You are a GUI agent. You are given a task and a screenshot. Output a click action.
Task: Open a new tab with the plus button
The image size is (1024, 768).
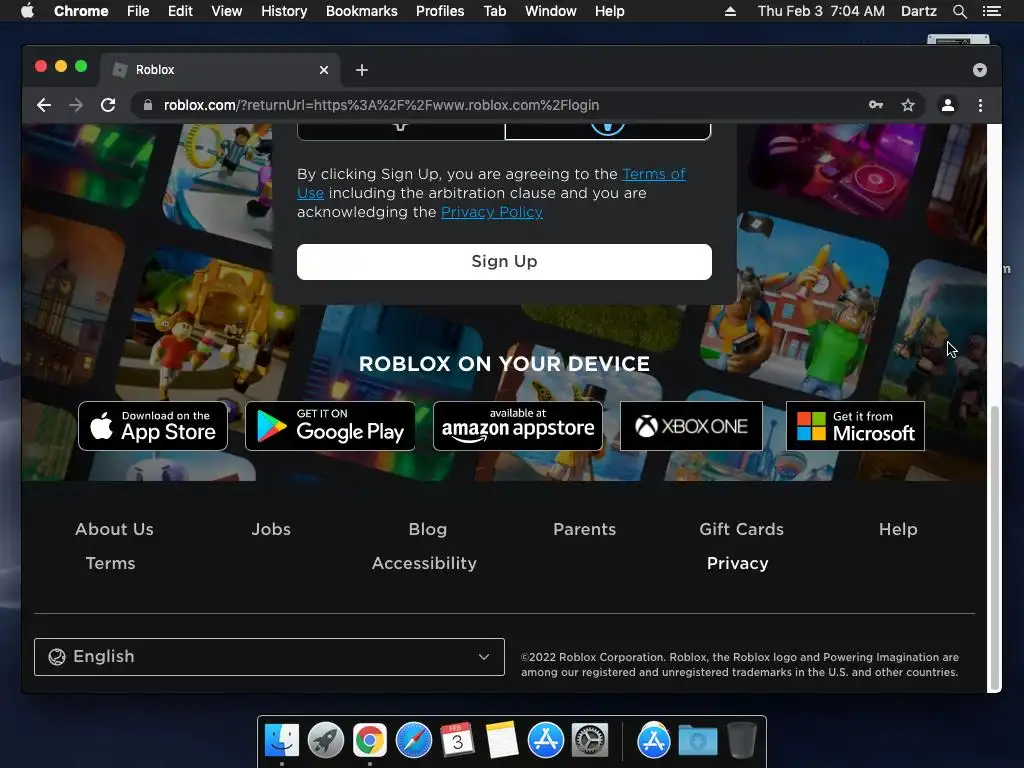[x=362, y=70]
